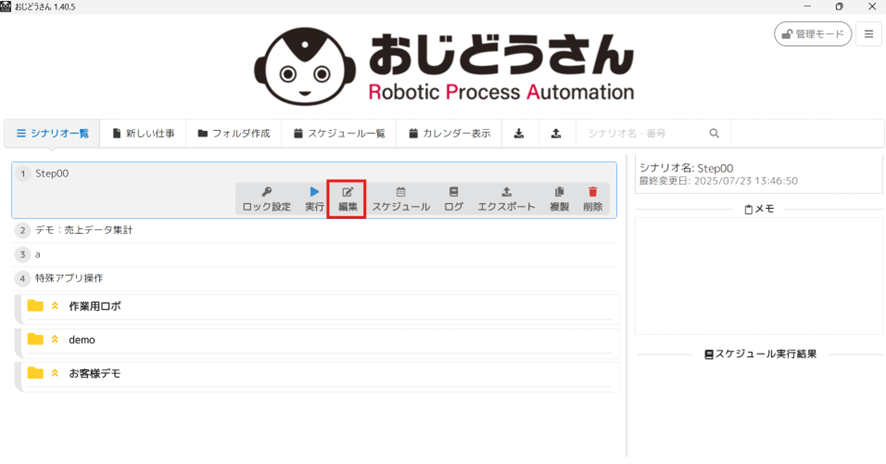
Task: Open lock settings for Step00
Action: pos(266,199)
